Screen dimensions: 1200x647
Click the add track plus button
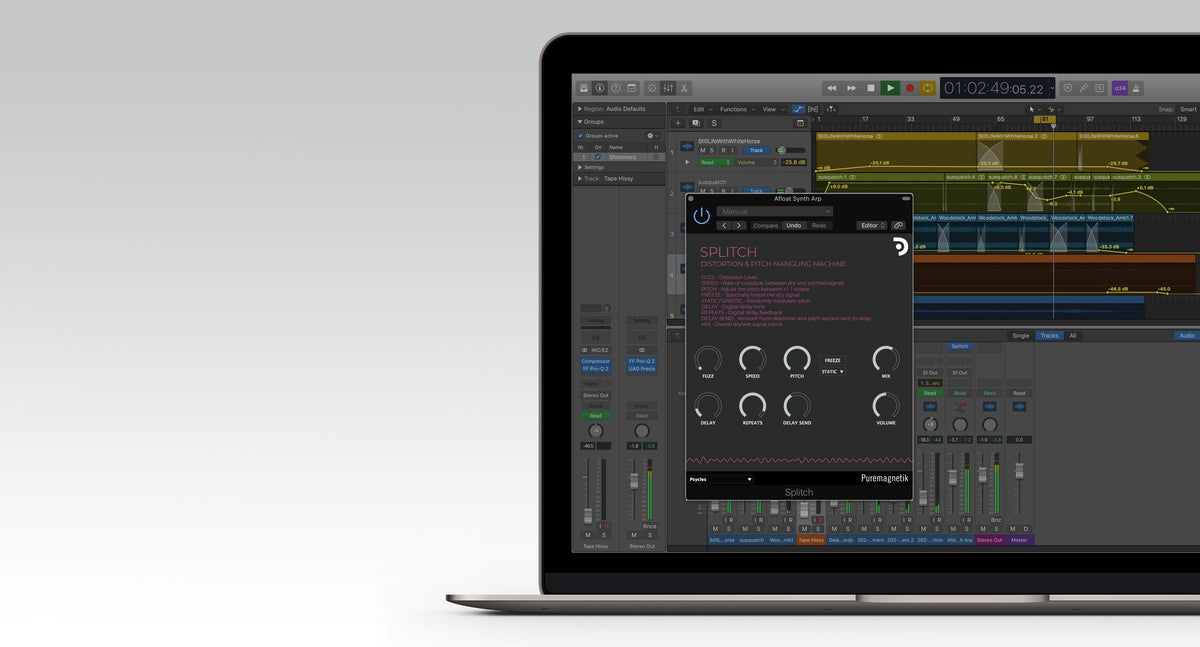[x=678, y=123]
